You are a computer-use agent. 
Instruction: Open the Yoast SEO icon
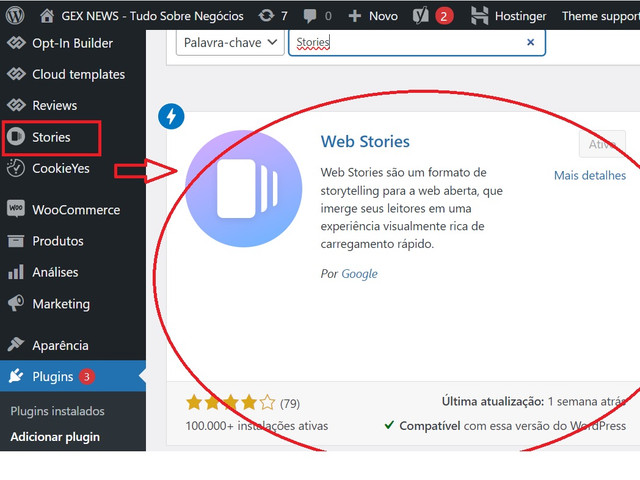point(421,16)
